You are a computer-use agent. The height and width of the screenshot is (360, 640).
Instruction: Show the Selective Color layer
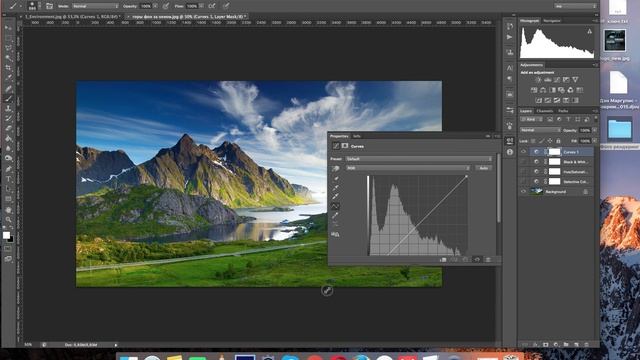pos(524,181)
